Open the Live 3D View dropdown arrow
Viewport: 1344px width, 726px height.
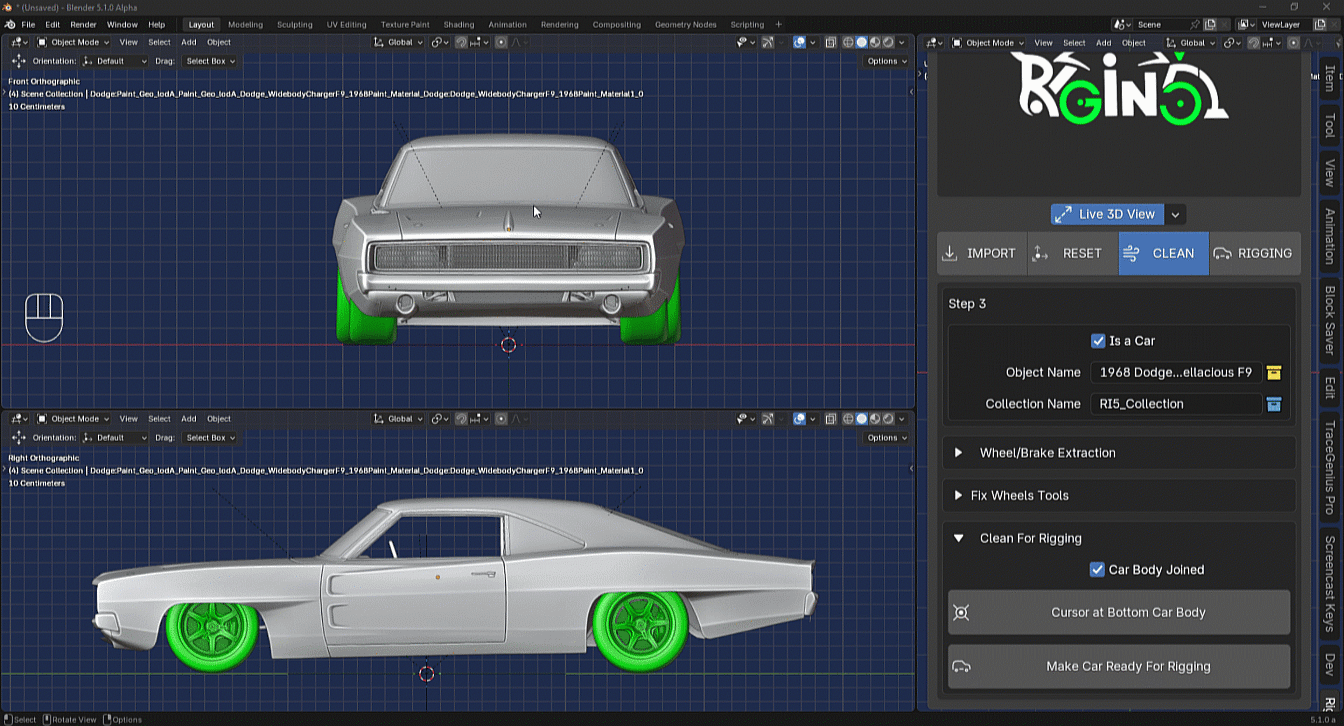click(x=1176, y=214)
